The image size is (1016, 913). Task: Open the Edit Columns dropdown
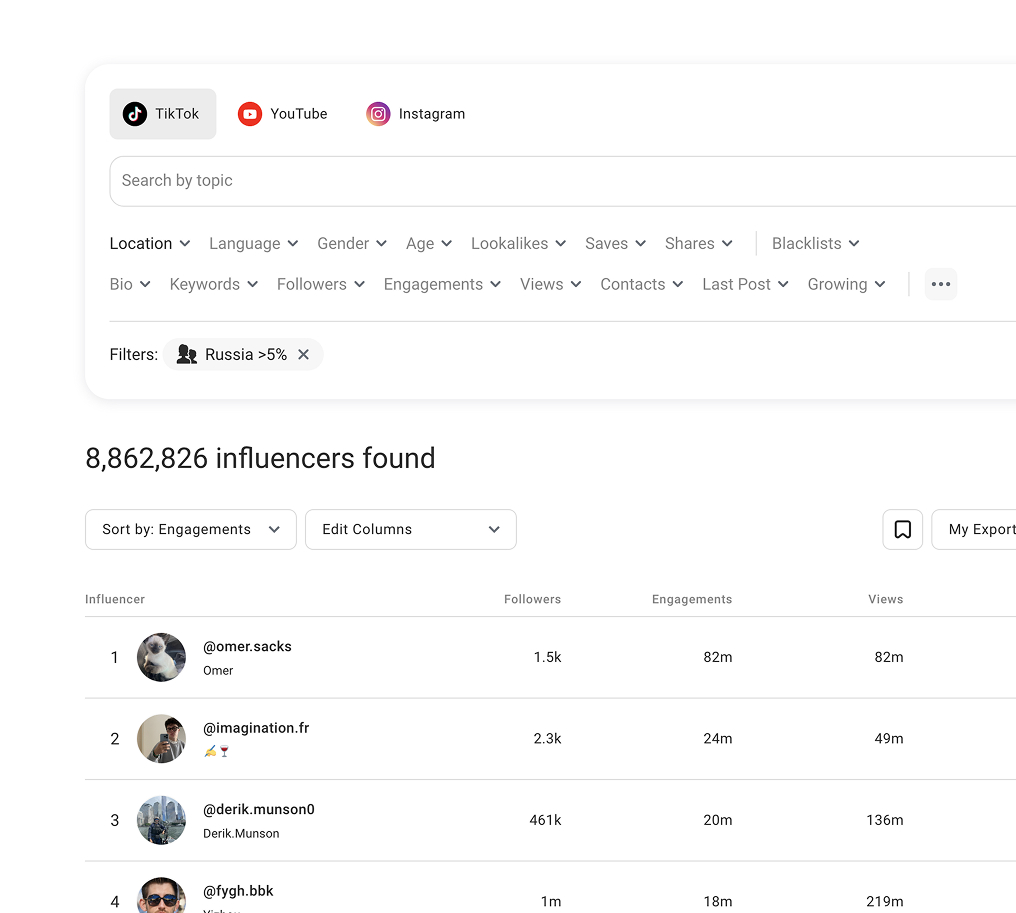coord(410,529)
